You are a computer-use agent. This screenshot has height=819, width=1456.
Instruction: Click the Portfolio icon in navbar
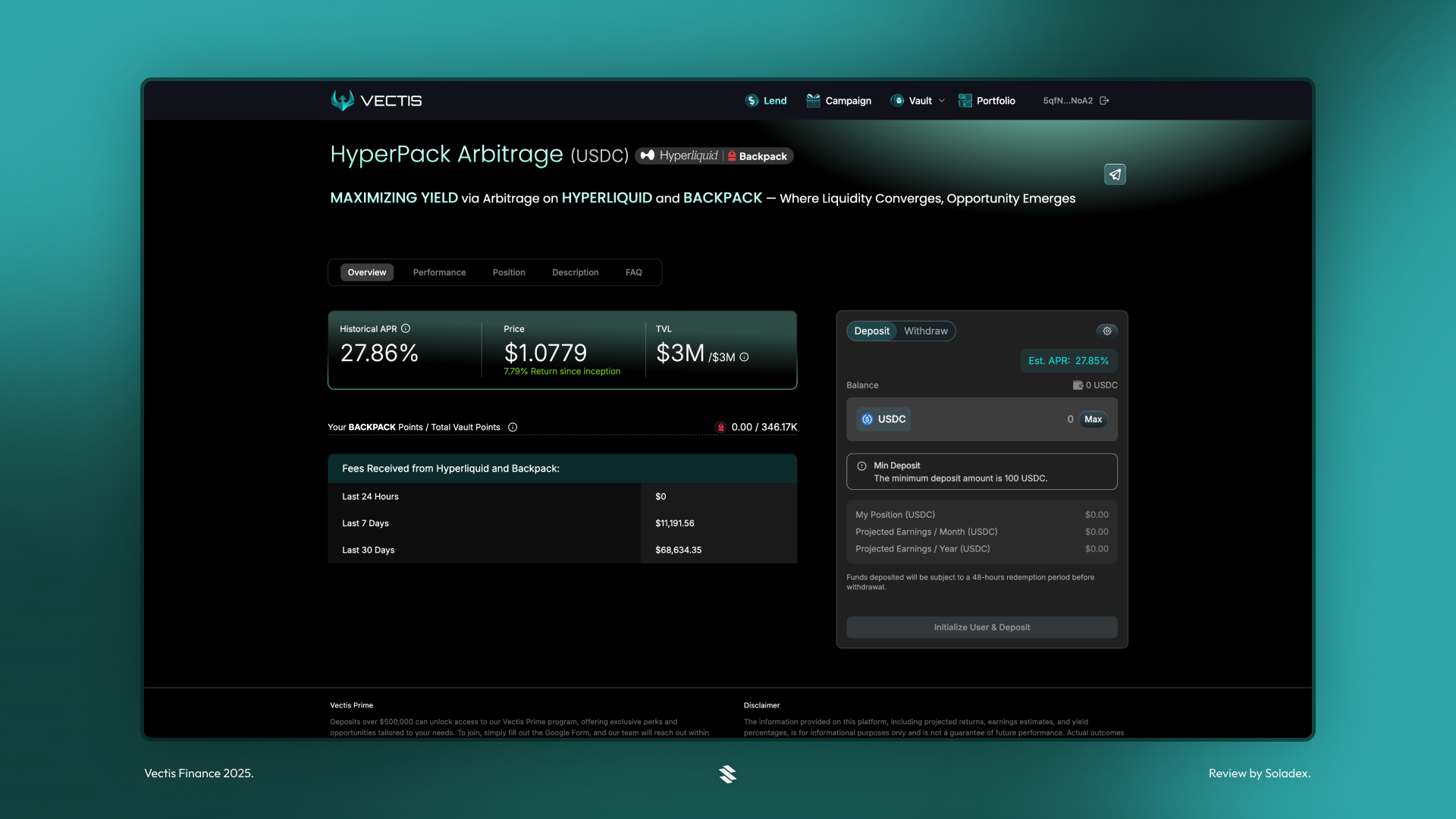pos(965,101)
